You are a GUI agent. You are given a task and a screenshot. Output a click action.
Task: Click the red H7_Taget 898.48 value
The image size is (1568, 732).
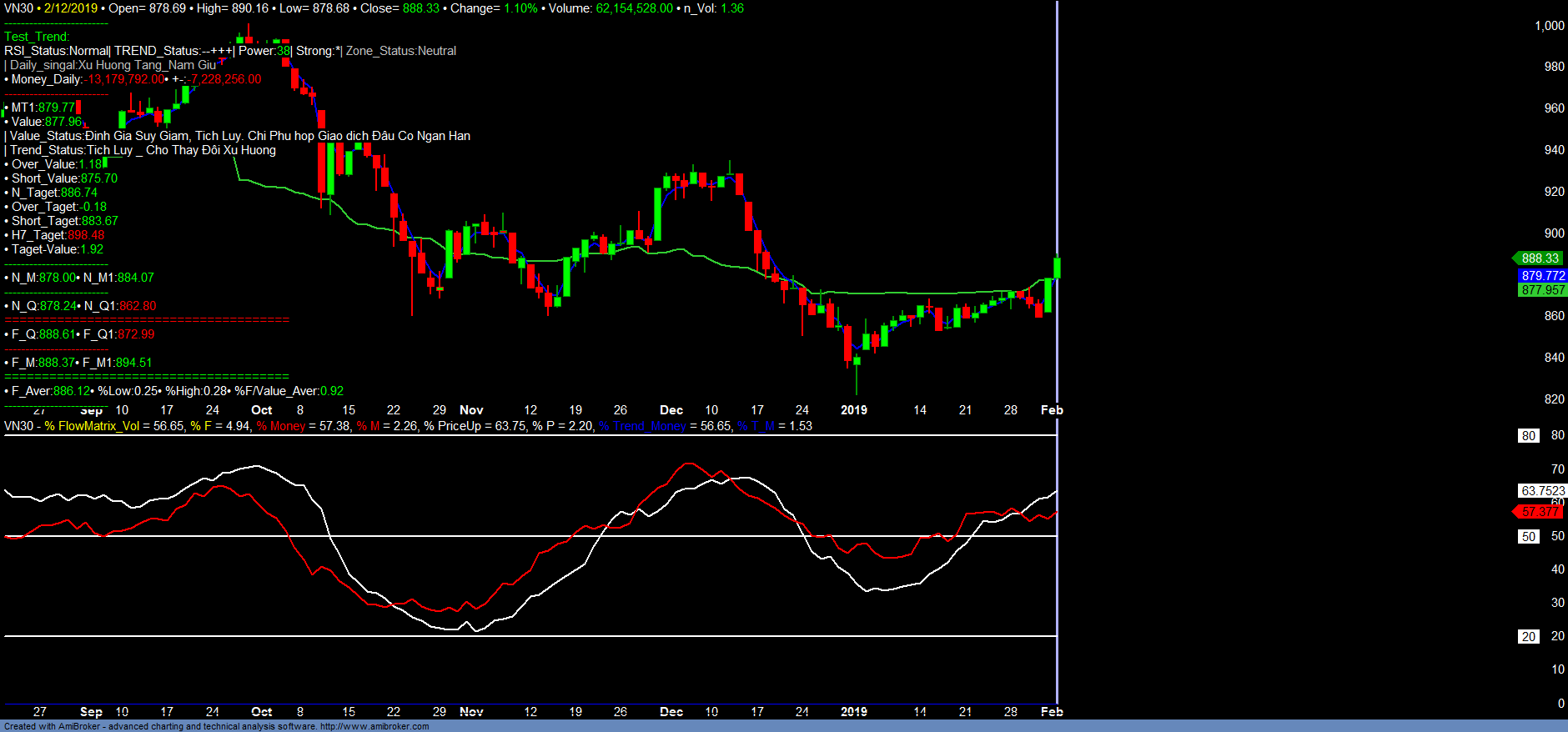coord(86,235)
